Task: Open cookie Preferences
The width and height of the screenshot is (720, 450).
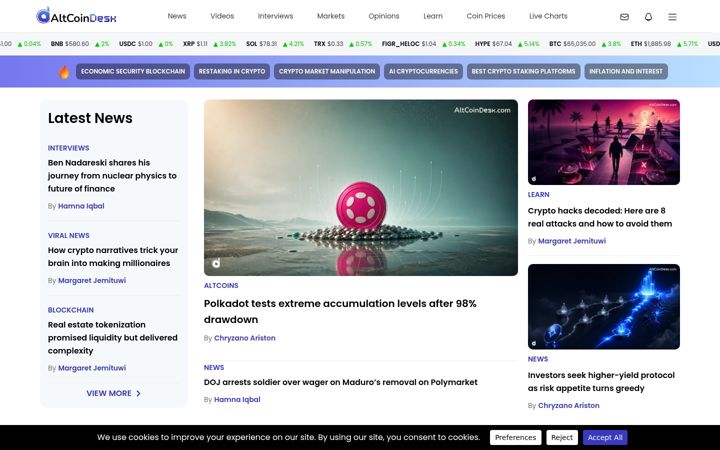Action: click(515, 438)
